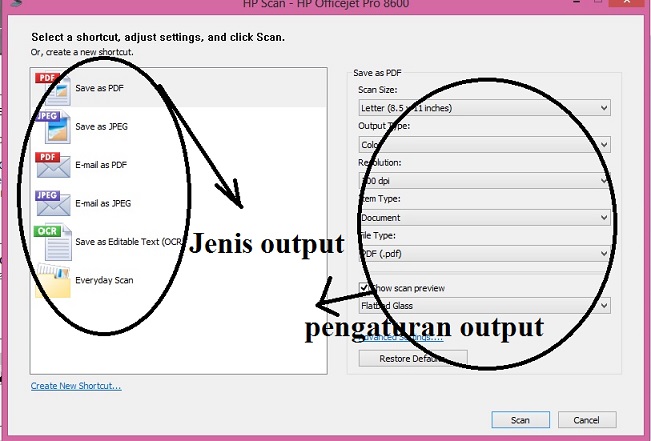Choose the Save as JPEG shortcut icon

(53, 127)
